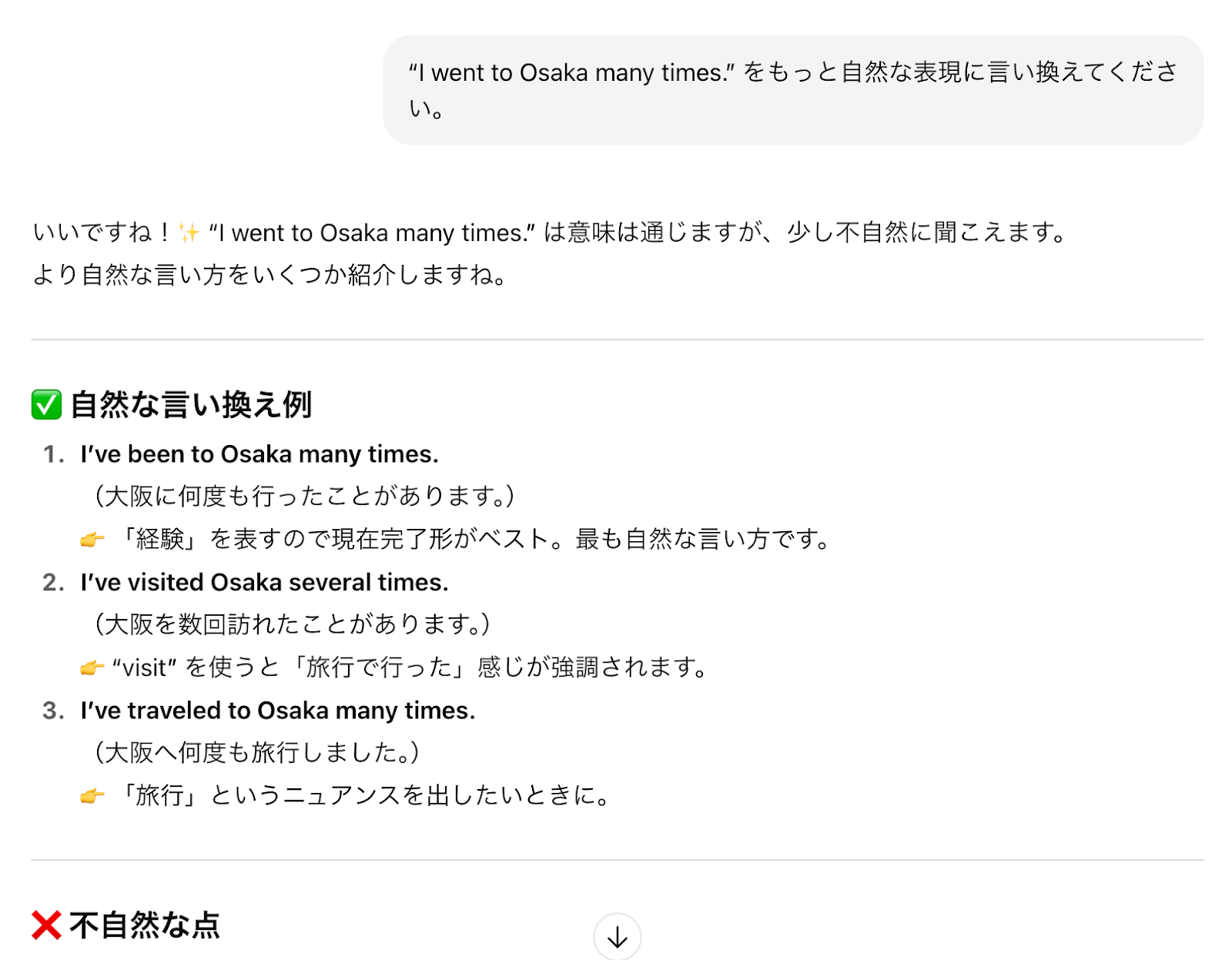Click the translation (大阪へ何度も旅行しました。)
1232x960 pixels.
(256, 752)
